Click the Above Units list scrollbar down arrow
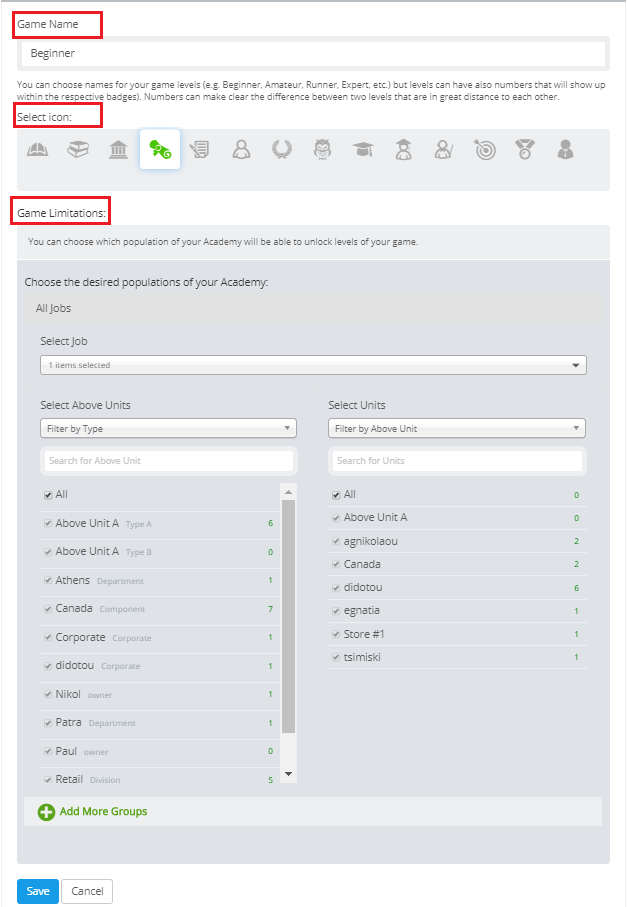The image size is (628, 907). [289, 774]
